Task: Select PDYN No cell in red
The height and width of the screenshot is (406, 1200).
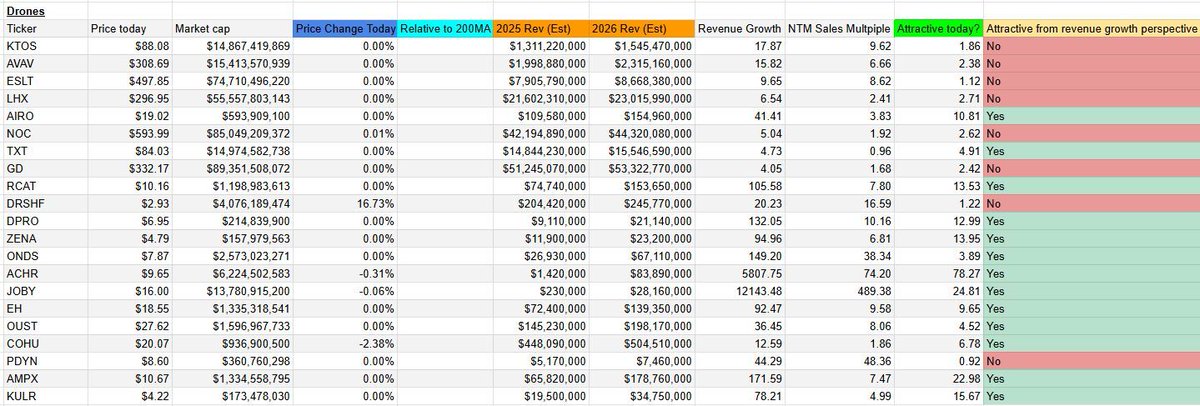Action: (1091, 361)
